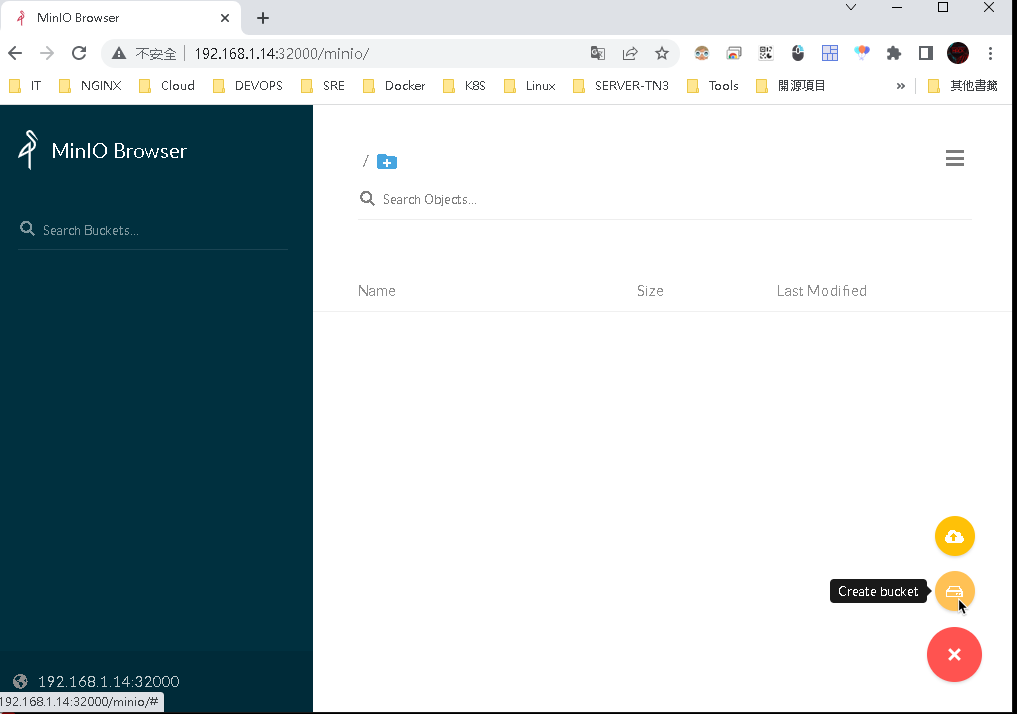Viewport: 1017px width, 714px height.
Task: Open the 開源項目 bookmarks folder
Action: (791, 86)
